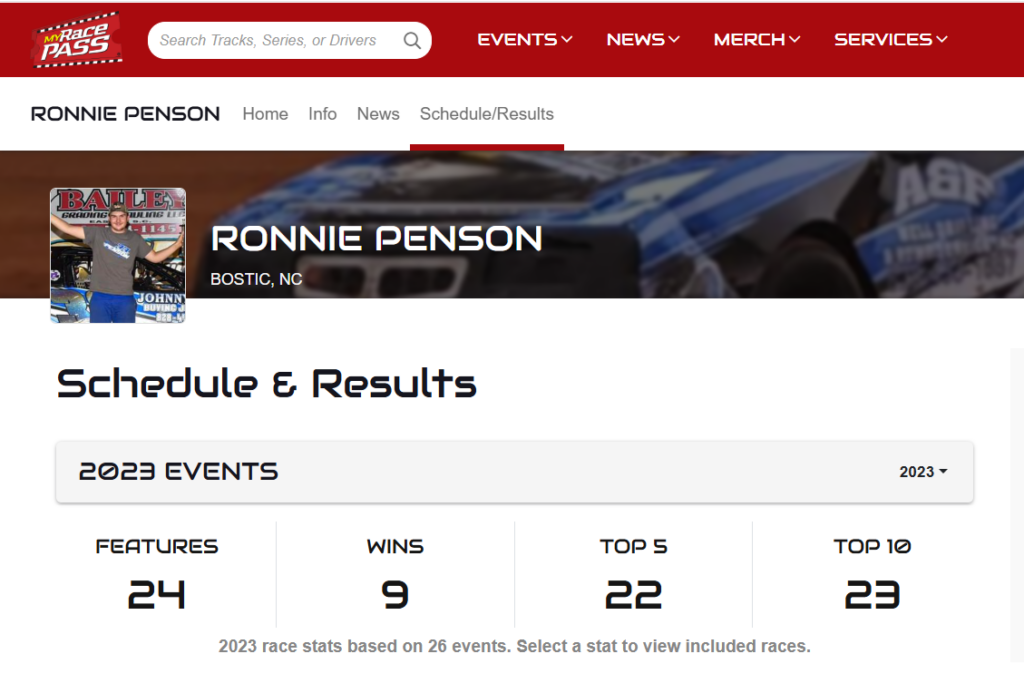Screen dimensions: 1024x683
Task: Click Ronnie Penson's profile photo
Action: [118, 255]
